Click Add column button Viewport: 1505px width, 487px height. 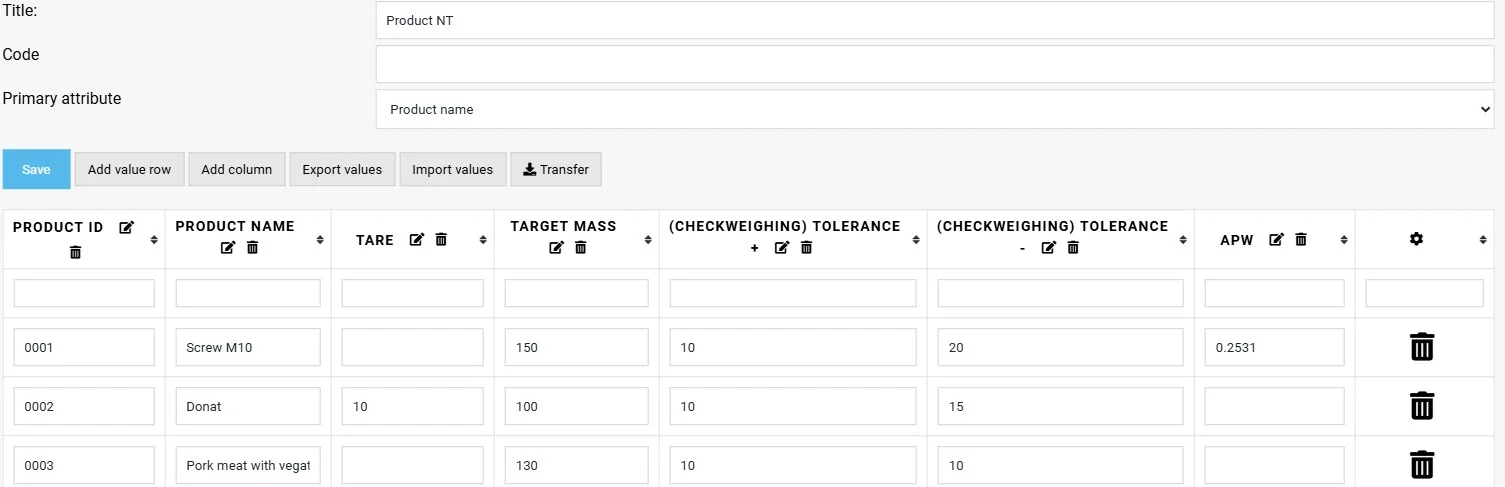tap(237, 169)
